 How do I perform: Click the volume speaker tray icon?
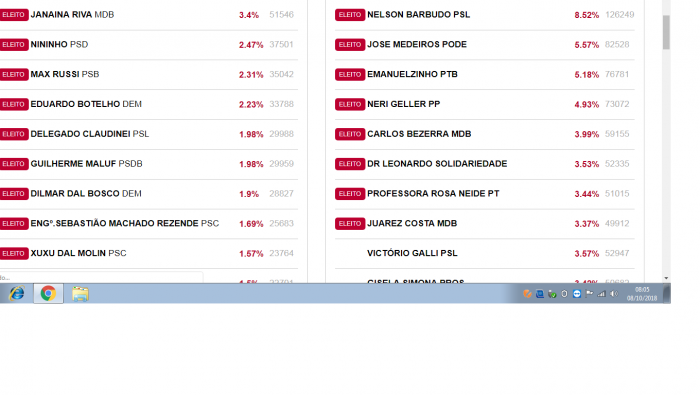[614, 294]
